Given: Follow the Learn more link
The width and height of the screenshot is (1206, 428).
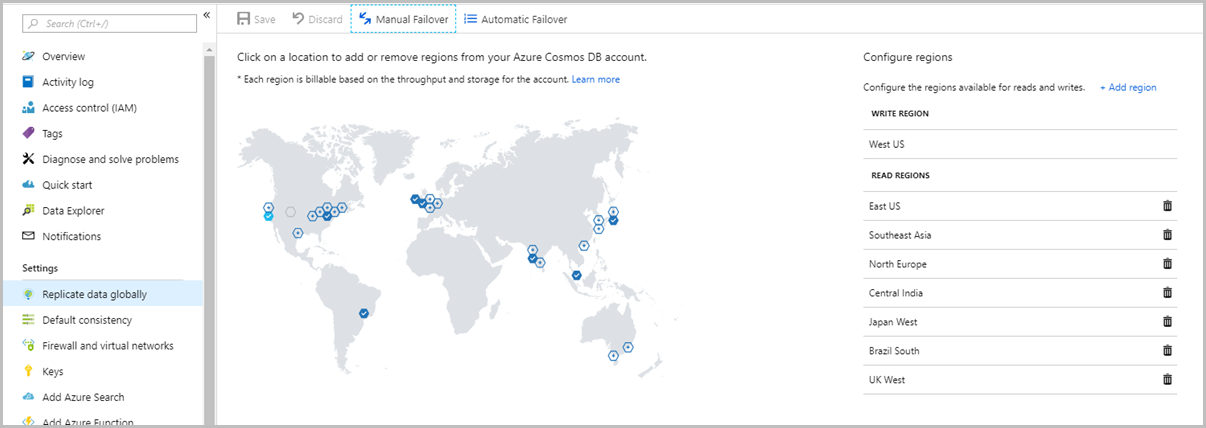Looking at the screenshot, I should pos(596,79).
